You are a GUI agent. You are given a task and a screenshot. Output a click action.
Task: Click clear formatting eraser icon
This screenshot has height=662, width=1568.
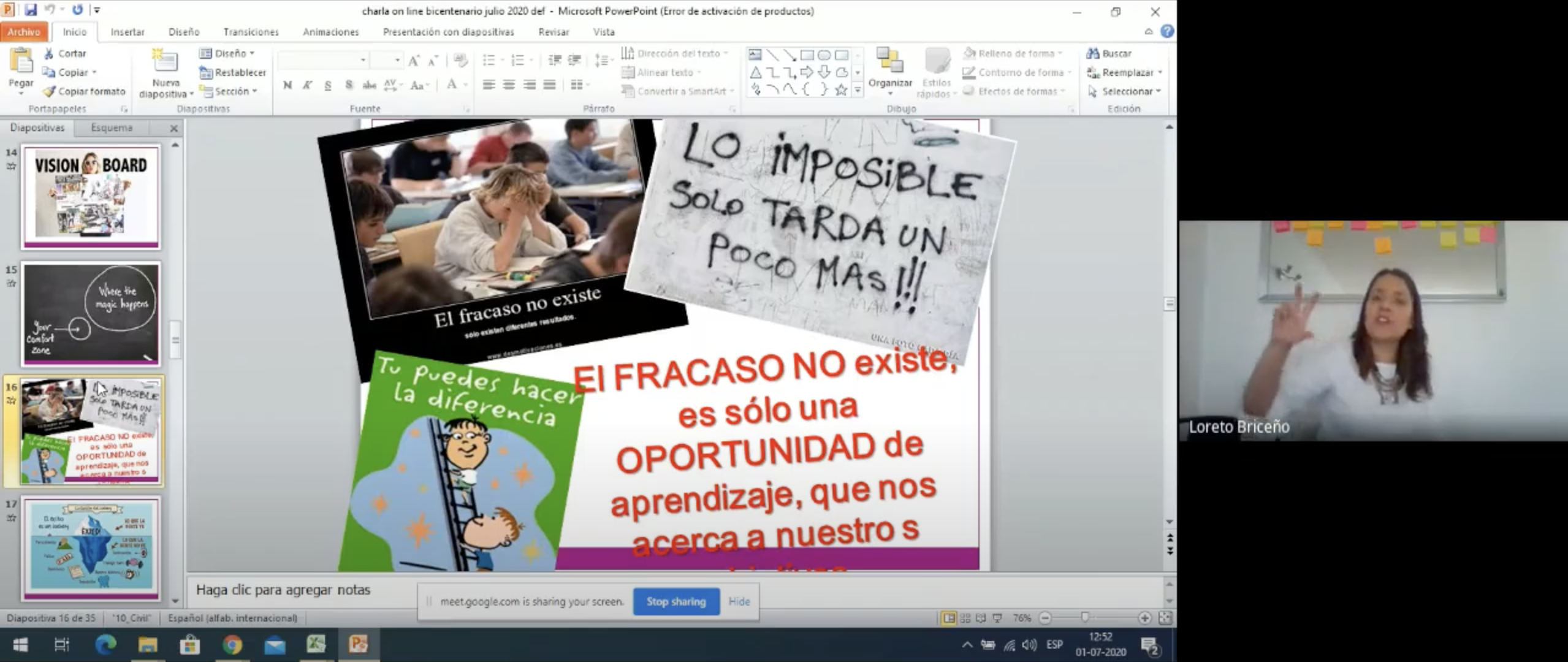pos(461,60)
